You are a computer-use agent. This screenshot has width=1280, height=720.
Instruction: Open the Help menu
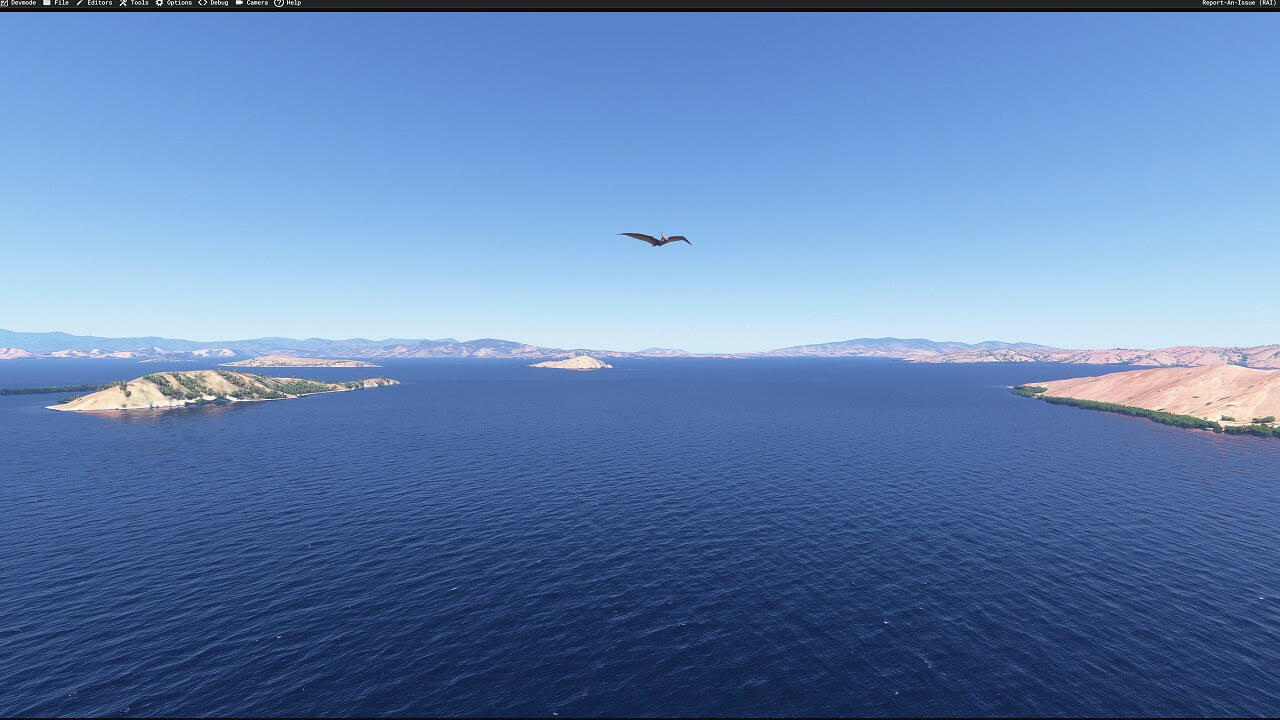(293, 3)
